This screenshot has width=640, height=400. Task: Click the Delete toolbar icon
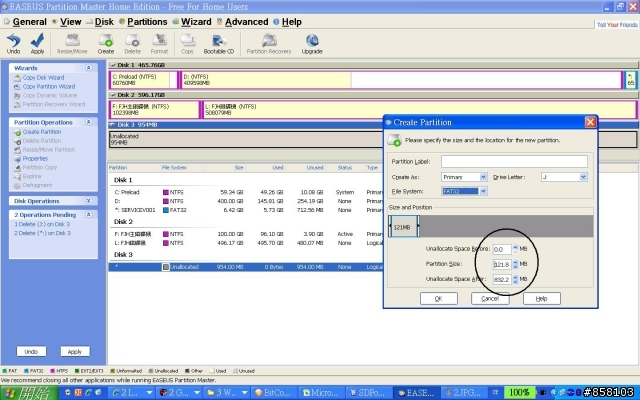pos(132,44)
